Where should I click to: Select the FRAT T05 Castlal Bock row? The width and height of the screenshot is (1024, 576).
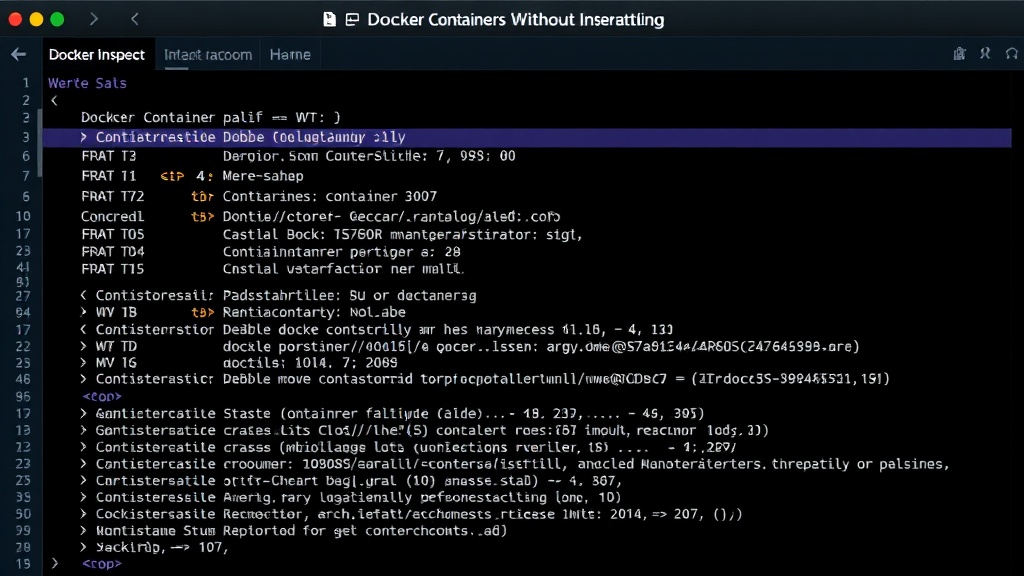(x=332, y=234)
